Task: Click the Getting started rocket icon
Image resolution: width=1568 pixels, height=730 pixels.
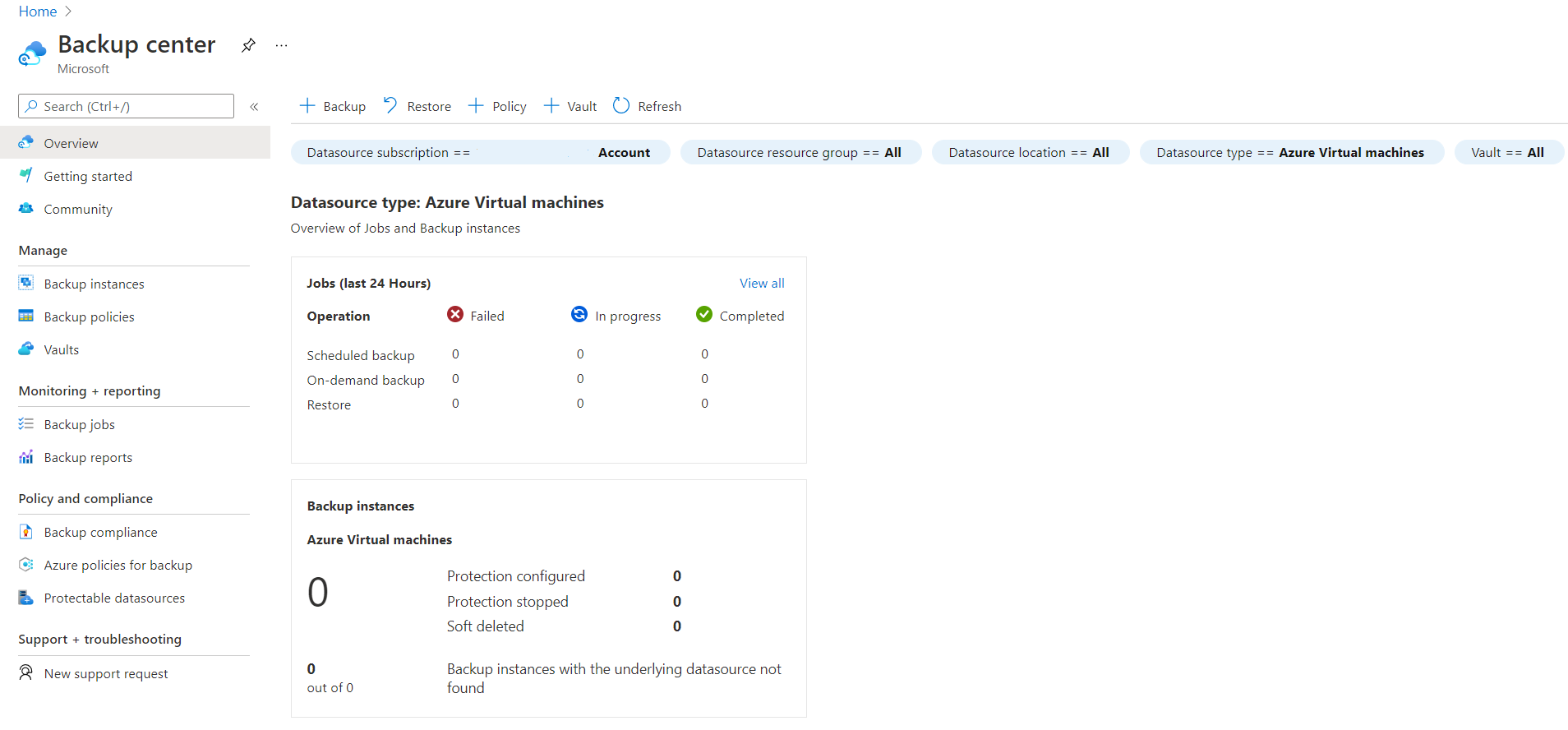Action: click(26, 175)
